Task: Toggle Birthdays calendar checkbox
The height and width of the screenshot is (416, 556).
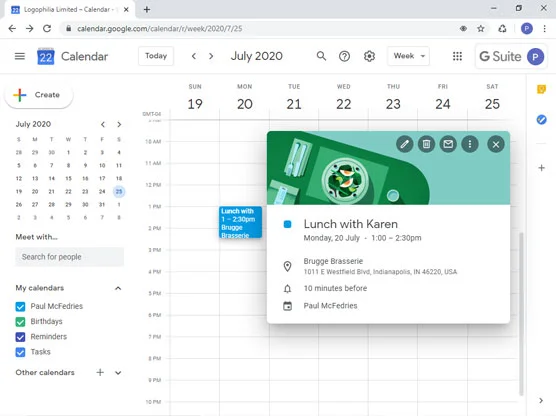Action: pyautogui.click(x=21, y=322)
